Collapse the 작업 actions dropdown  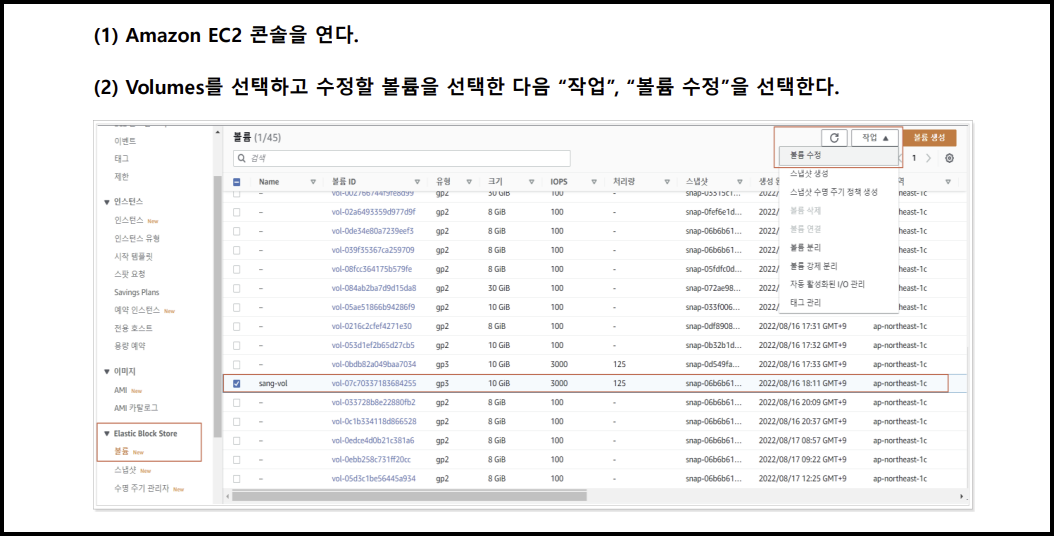(875, 137)
